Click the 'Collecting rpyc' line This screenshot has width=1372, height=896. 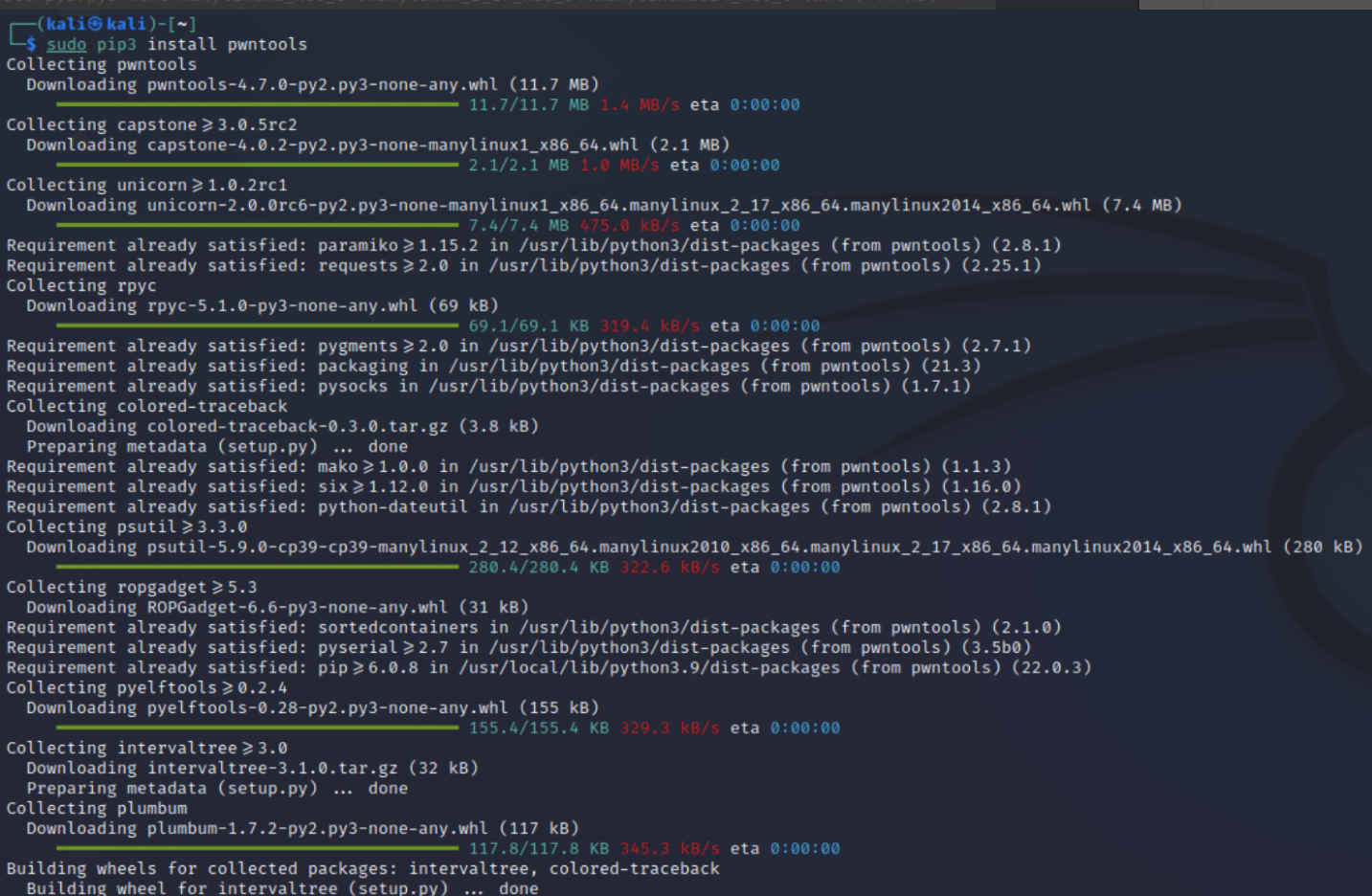coord(81,285)
